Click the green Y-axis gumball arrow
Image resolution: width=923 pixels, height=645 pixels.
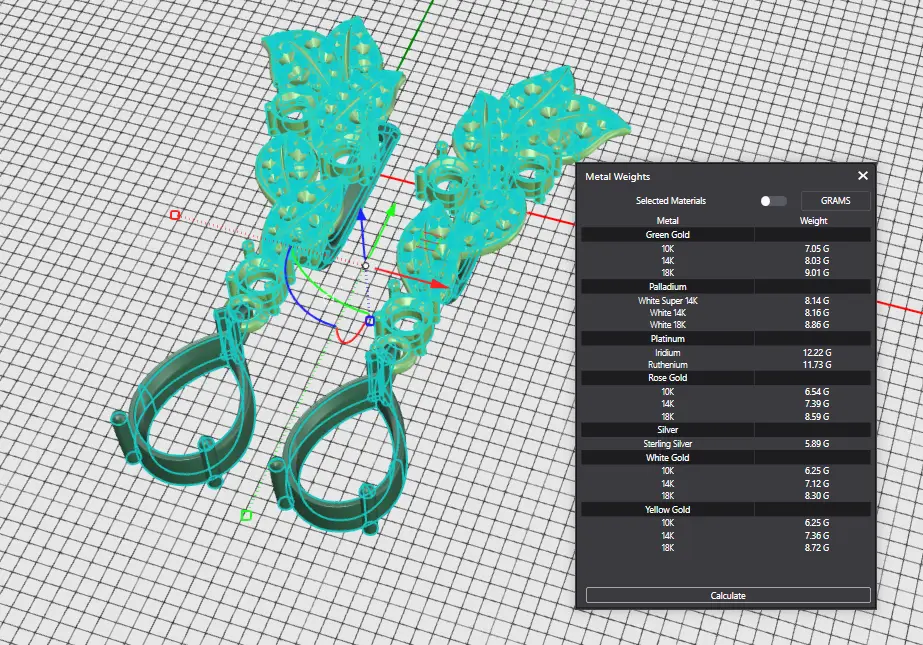(x=391, y=211)
